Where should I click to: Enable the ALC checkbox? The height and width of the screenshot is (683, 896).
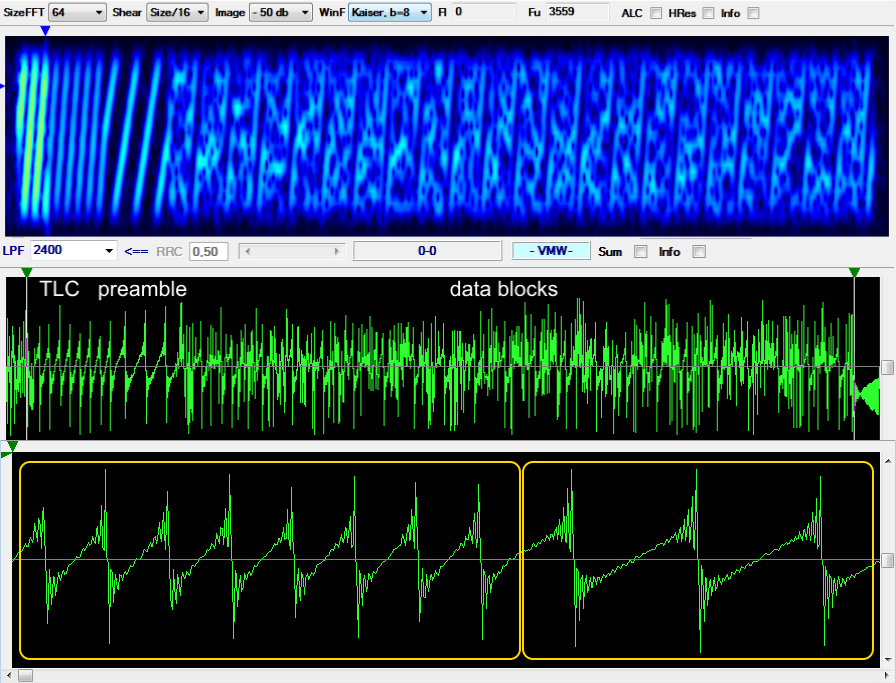(x=655, y=13)
